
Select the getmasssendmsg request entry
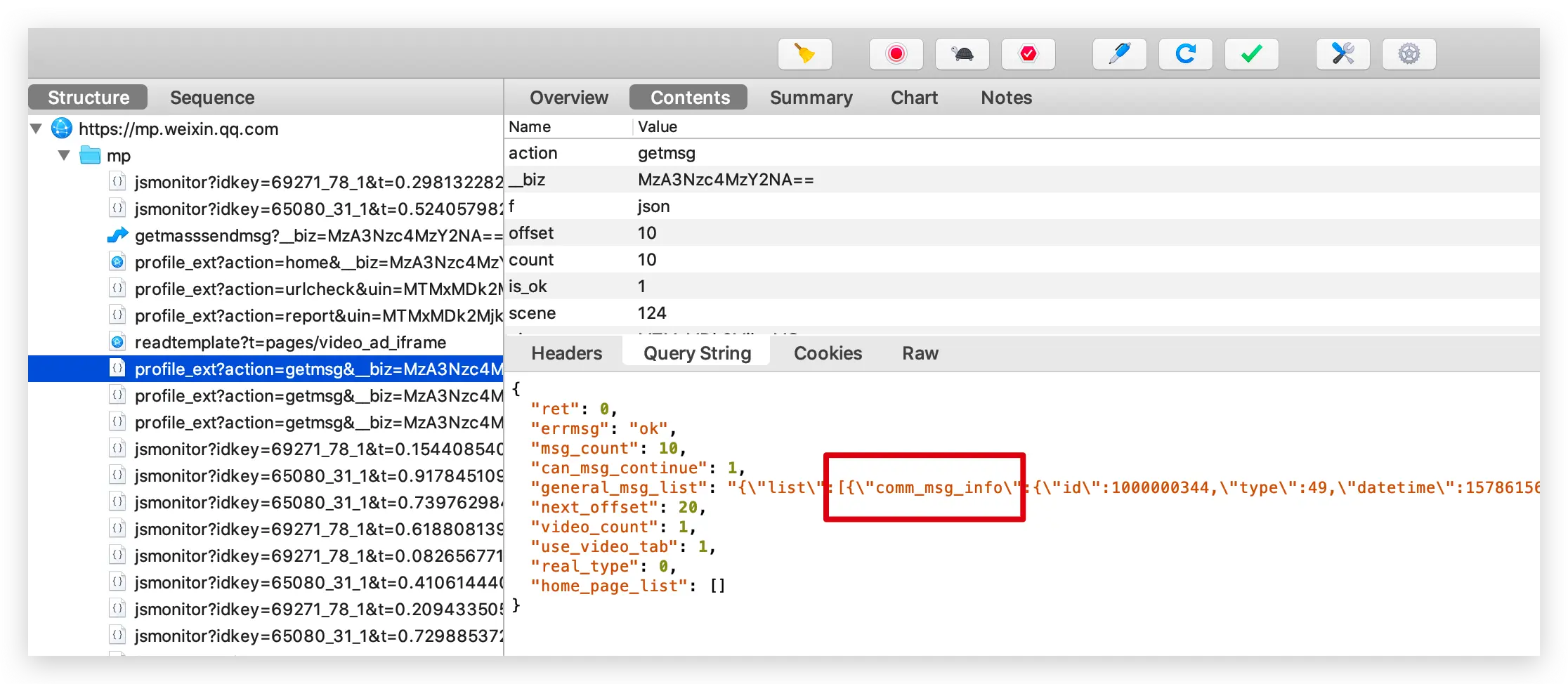click(x=319, y=236)
